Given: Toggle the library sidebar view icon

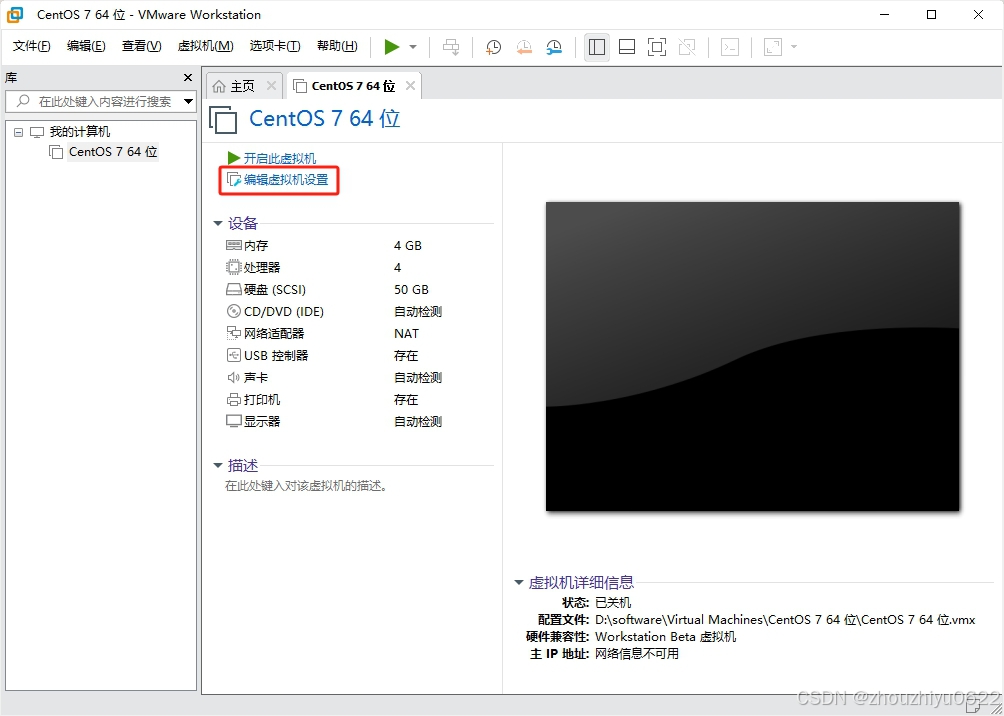Looking at the screenshot, I should pos(597,47).
